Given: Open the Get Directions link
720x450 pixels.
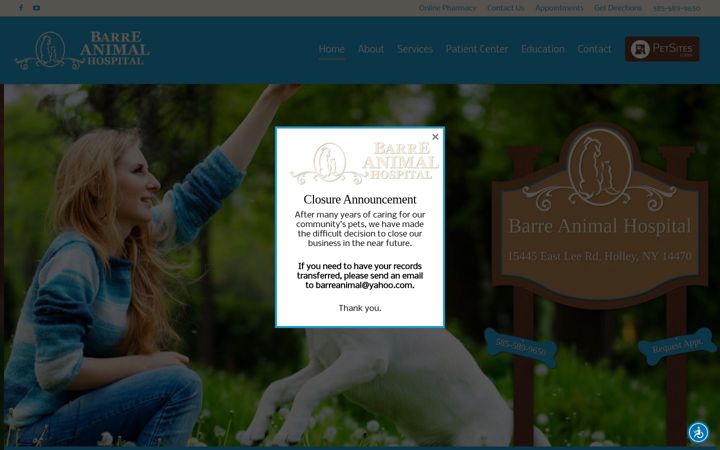Looking at the screenshot, I should click(x=618, y=8).
